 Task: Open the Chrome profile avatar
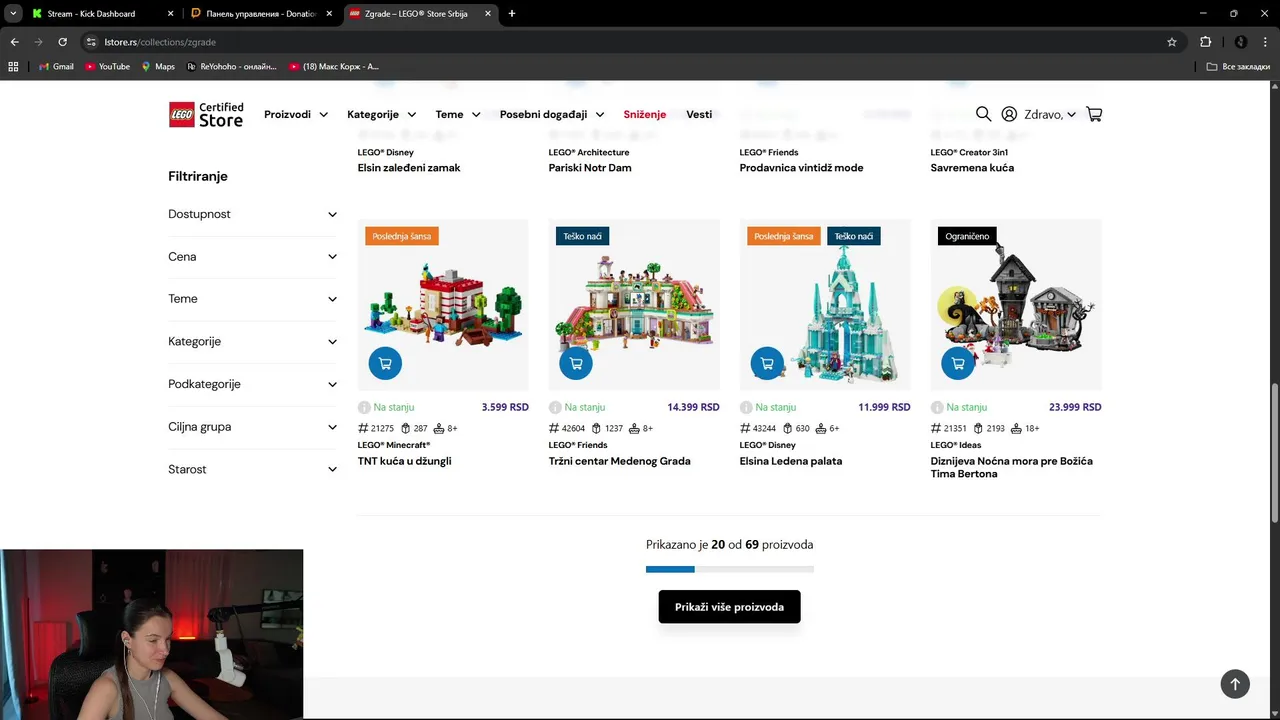1241,42
